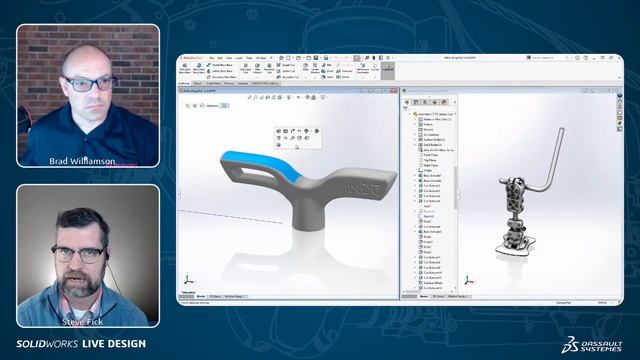Open the Motion Study 1 tab in the left document
Viewport: 640px width, 360px height.
[235, 296]
